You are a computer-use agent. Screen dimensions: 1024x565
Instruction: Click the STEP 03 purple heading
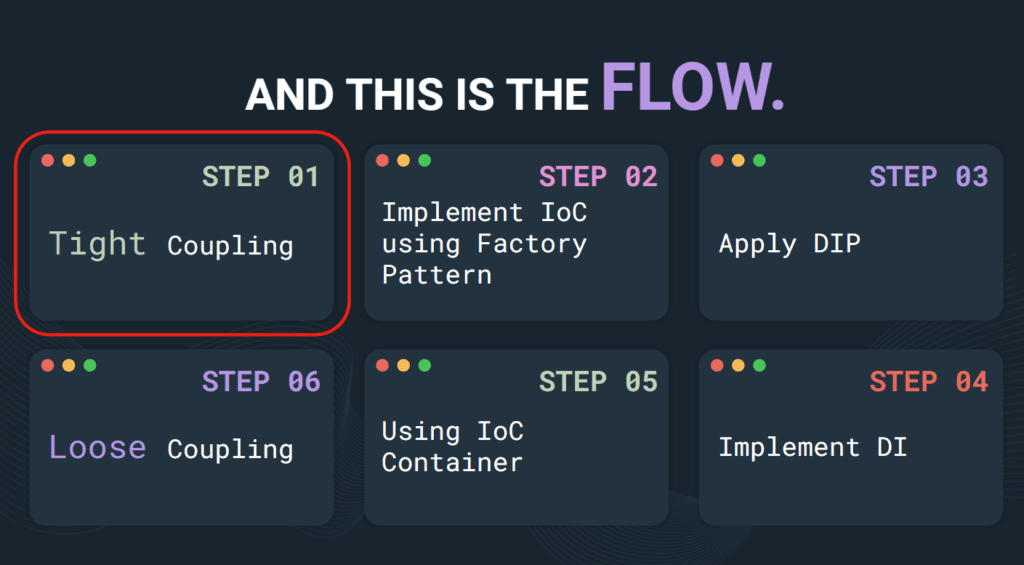[929, 177]
